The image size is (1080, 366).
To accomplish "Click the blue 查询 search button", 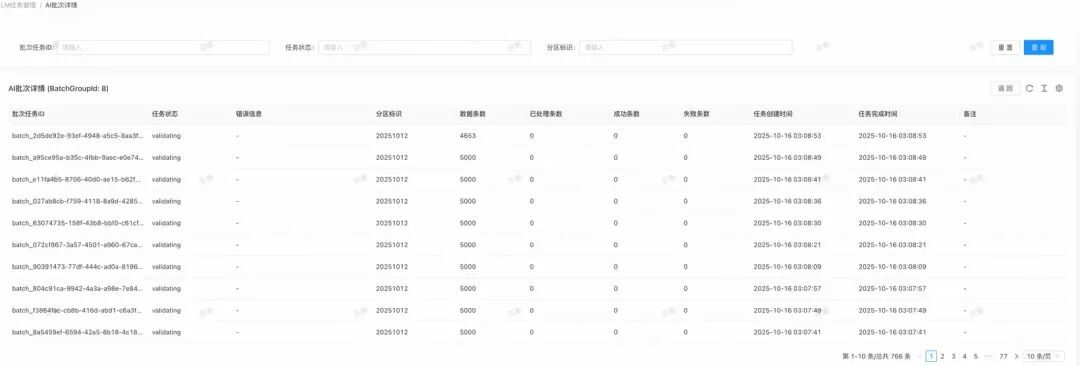I will [1038, 48].
